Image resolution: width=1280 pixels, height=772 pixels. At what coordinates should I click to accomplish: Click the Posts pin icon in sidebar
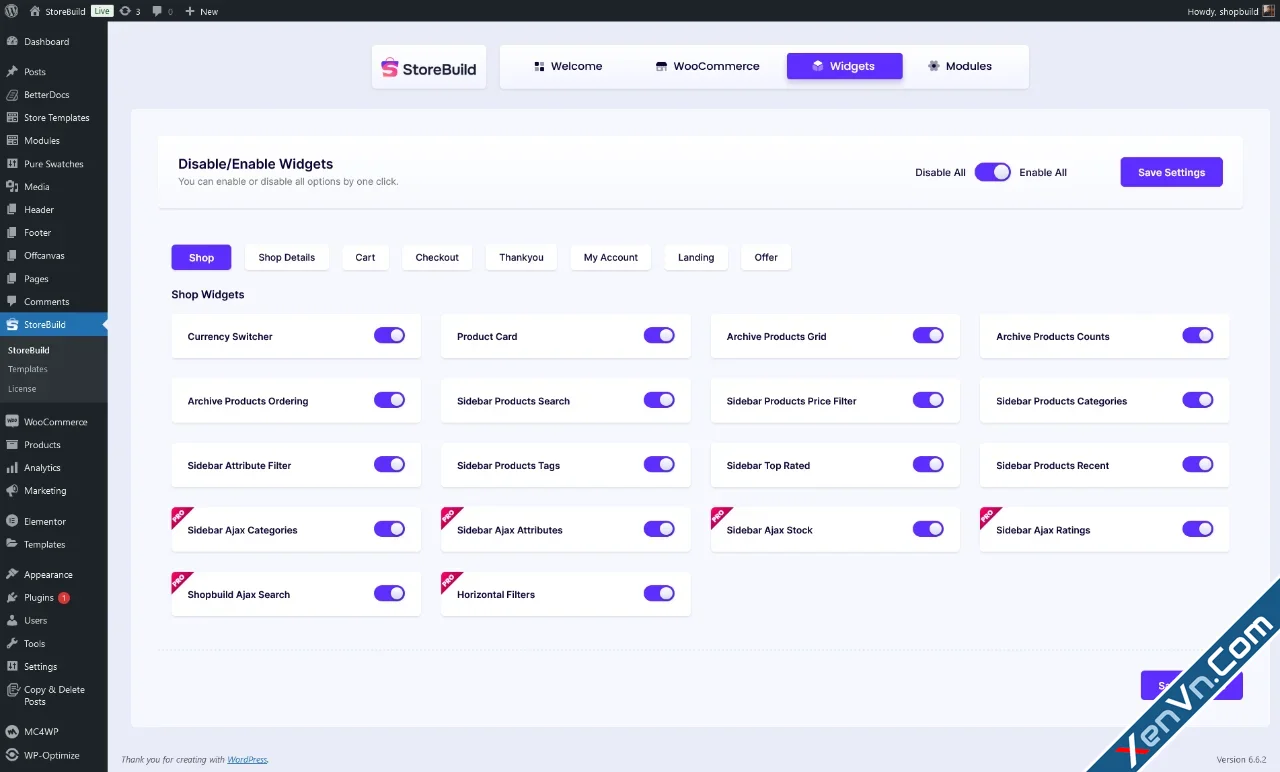point(12,72)
